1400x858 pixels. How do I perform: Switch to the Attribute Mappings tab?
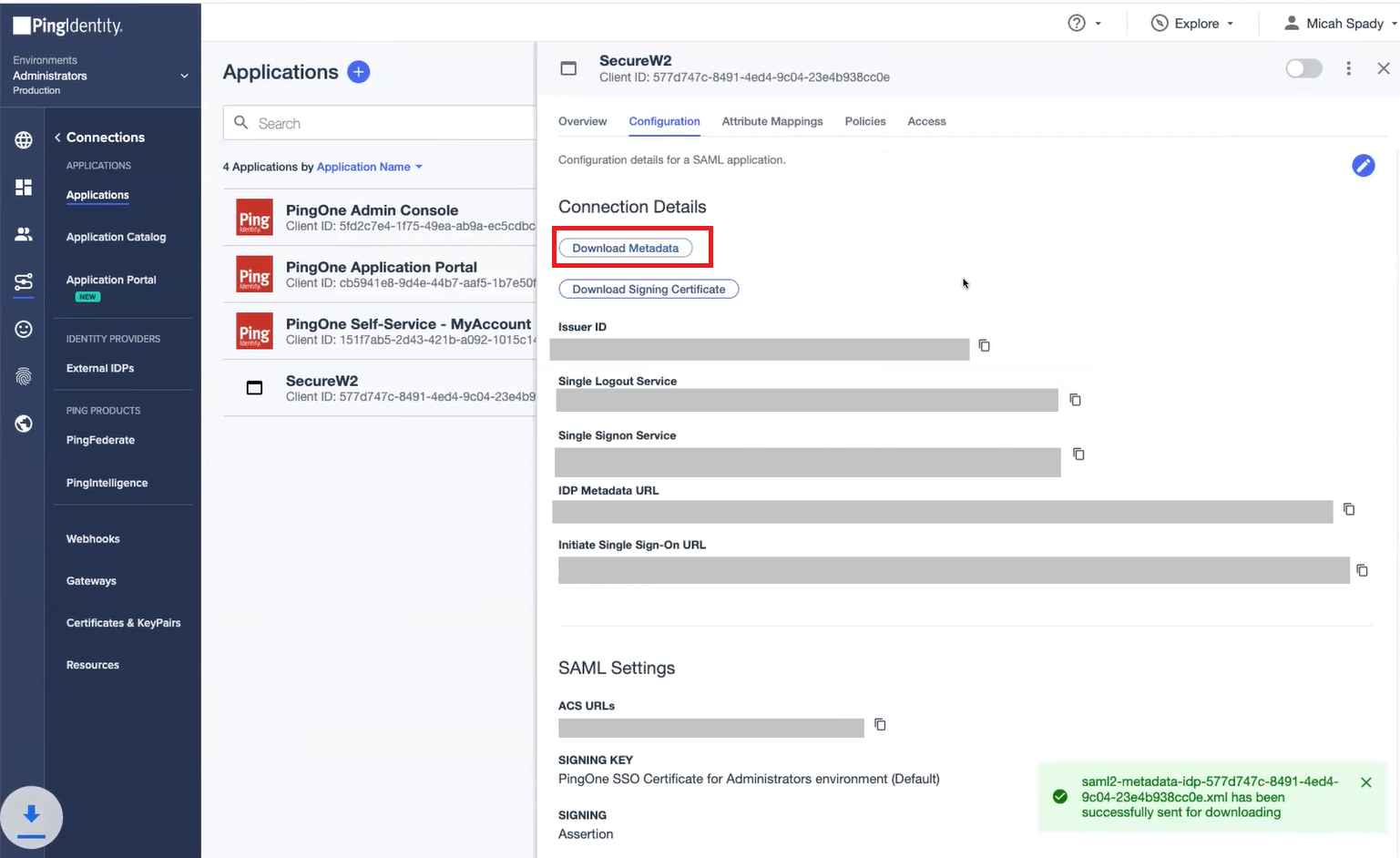coord(772,121)
